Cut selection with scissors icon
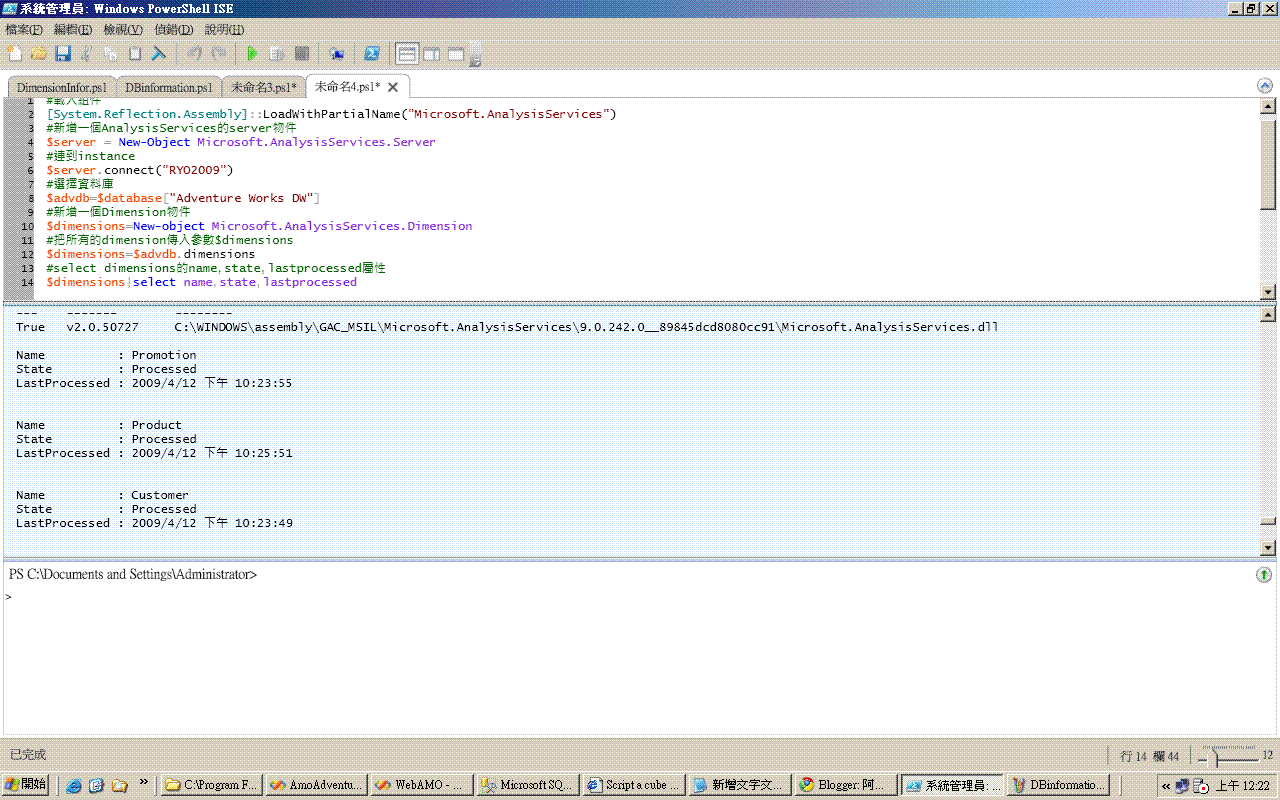This screenshot has height=800, width=1280. click(87, 54)
